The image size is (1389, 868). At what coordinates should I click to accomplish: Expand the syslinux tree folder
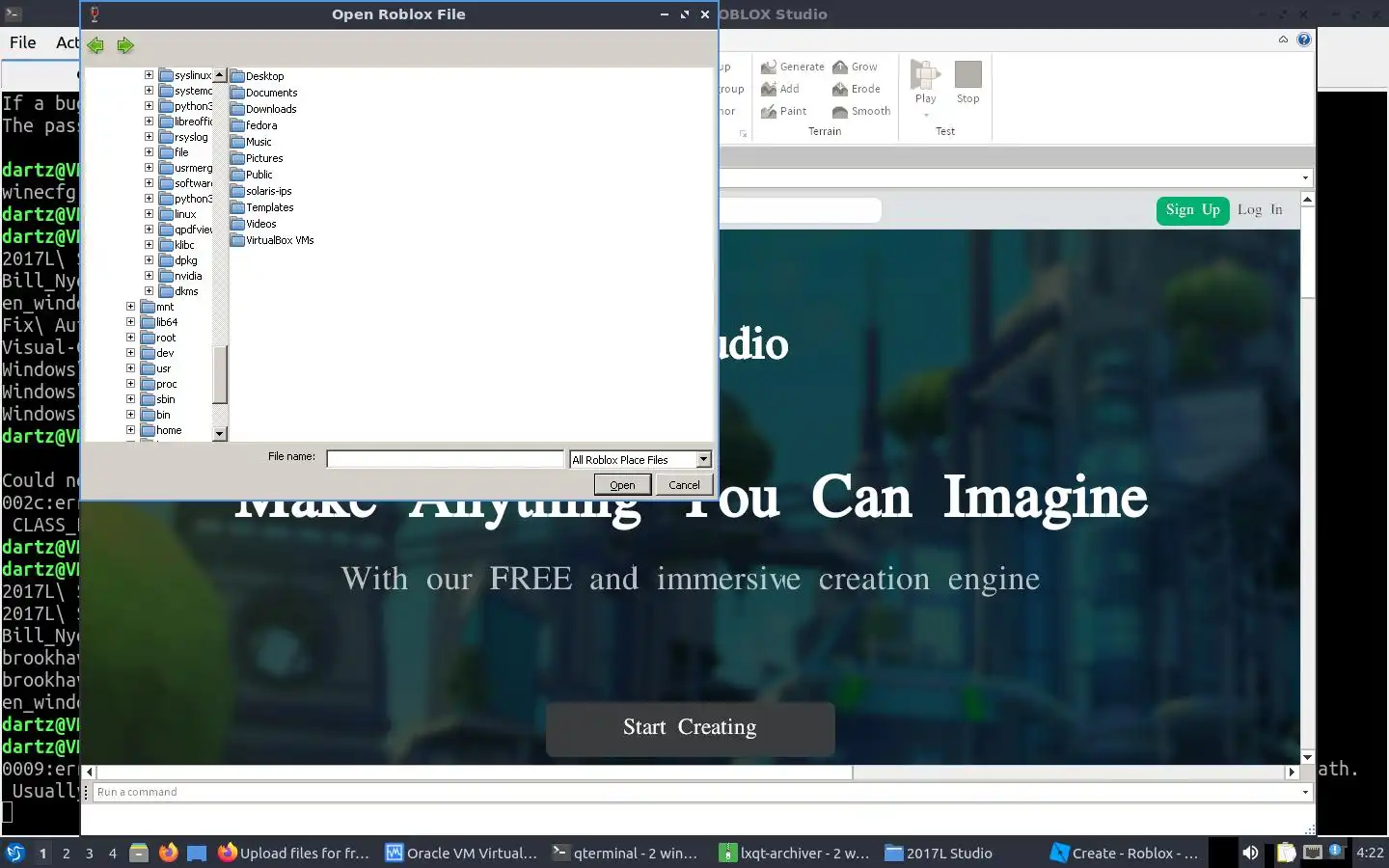tap(149, 74)
